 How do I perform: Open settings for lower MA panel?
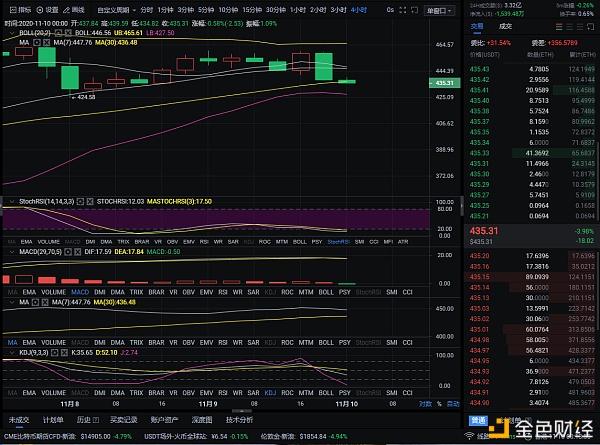coord(35,302)
